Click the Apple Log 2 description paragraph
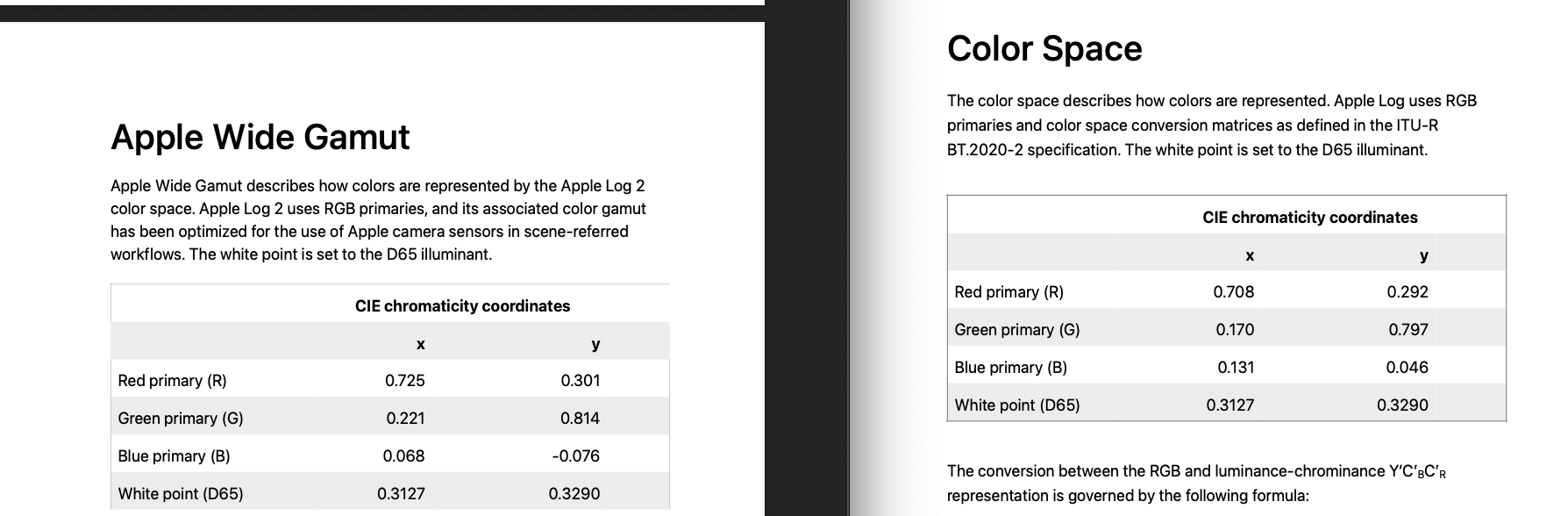 [377, 220]
